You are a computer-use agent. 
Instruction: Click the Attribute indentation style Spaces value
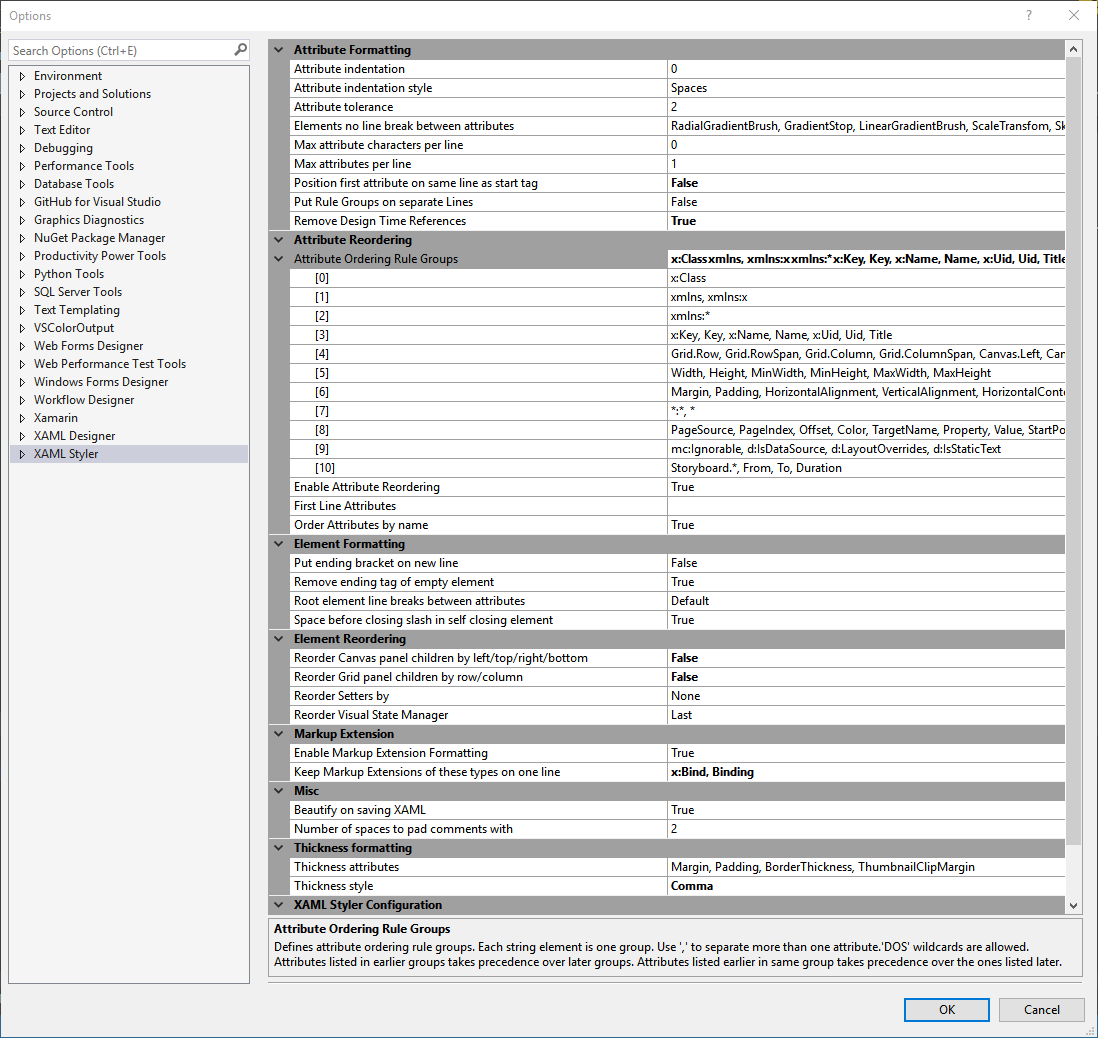(865, 88)
